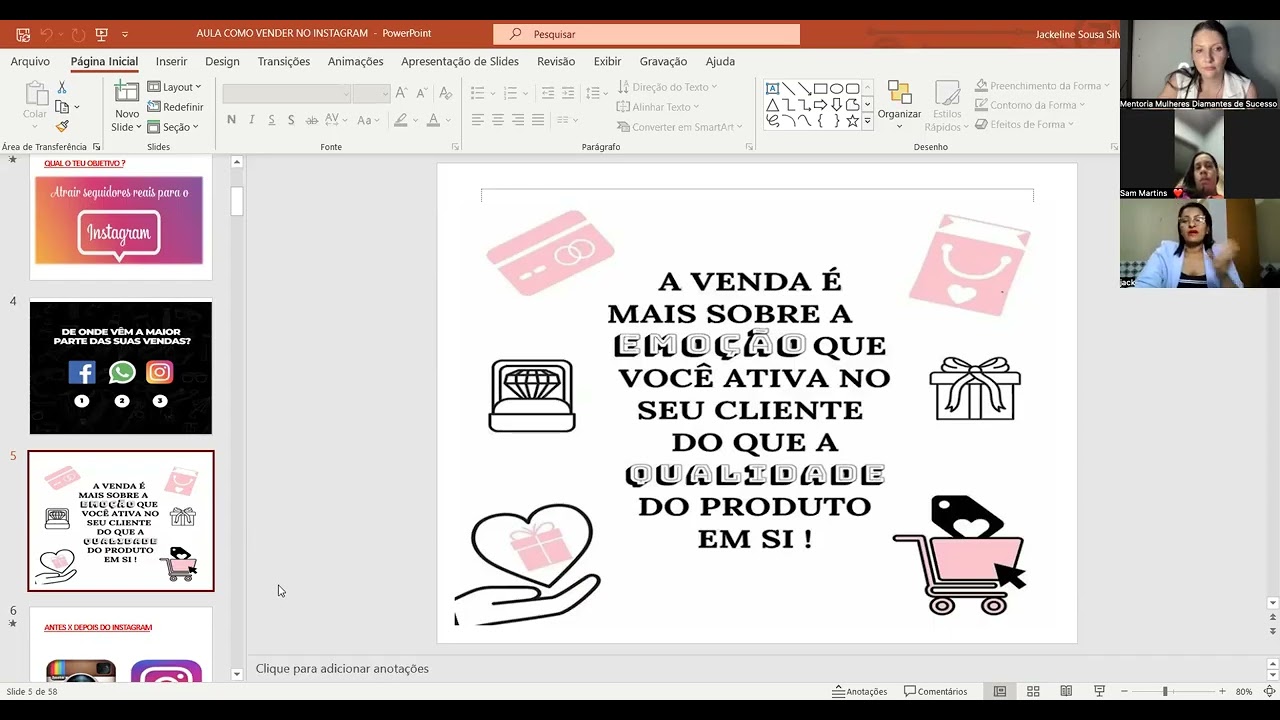Screen dimensions: 1280x720
Task: Switch to Transições tab
Action: pos(284,61)
